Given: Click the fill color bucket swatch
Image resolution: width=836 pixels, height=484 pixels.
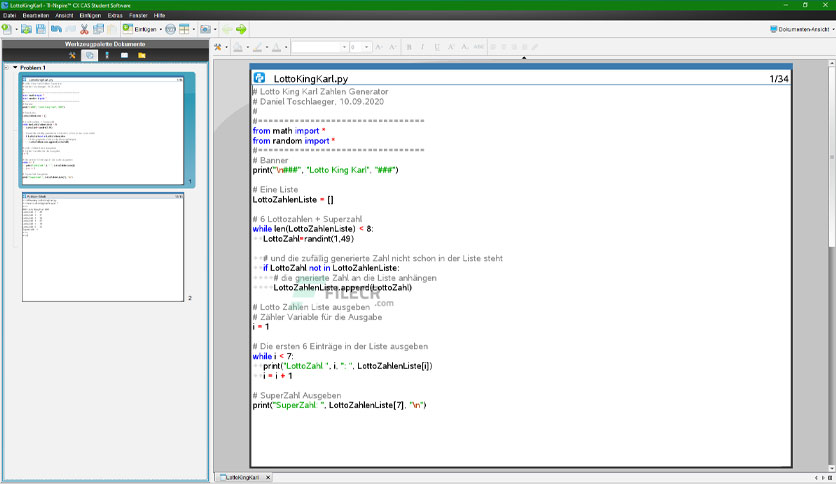Looking at the screenshot, I should coord(238,47).
